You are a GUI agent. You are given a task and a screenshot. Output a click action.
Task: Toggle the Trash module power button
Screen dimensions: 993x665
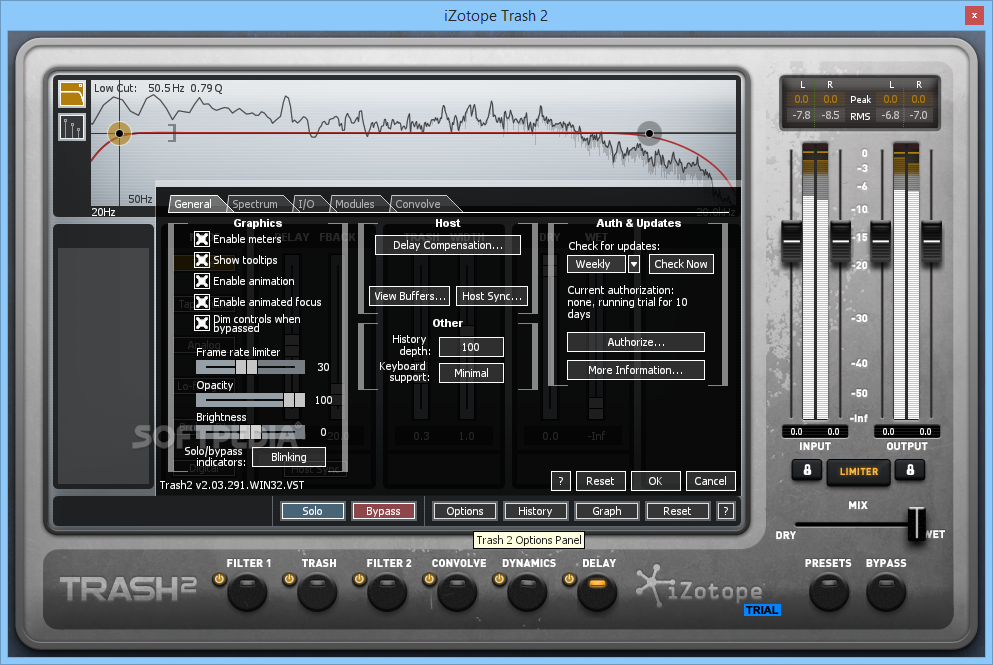tap(289, 579)
